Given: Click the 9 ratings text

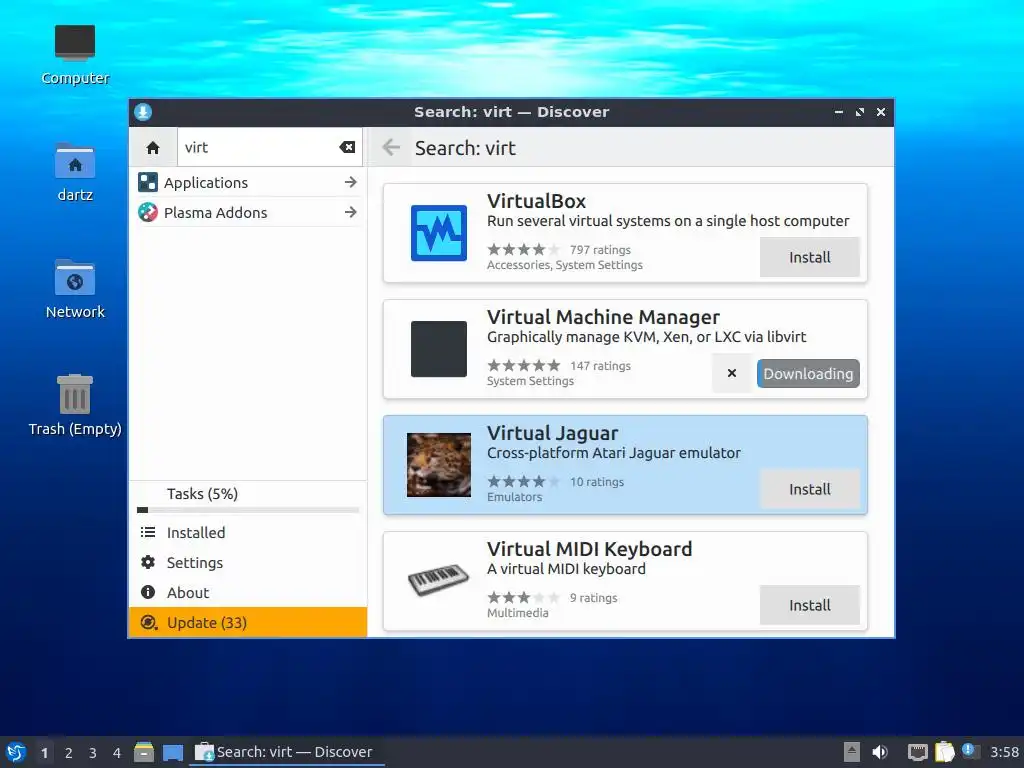Looking at the screenshot, I should coord(593,598).
